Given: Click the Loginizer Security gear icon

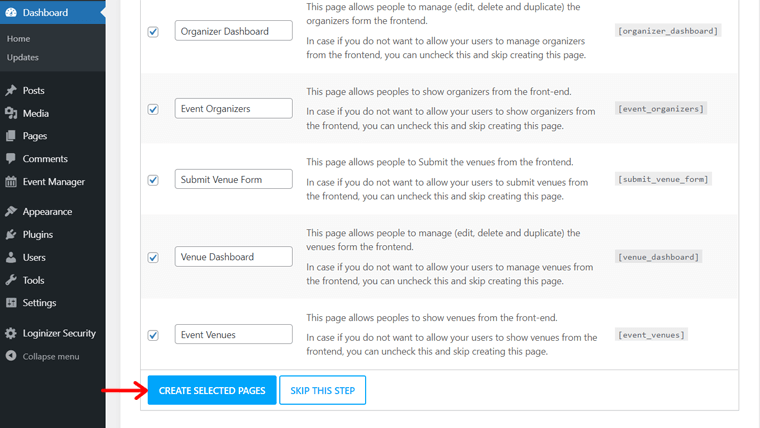Looking at the screenshot, I should [x=11, y=334].
